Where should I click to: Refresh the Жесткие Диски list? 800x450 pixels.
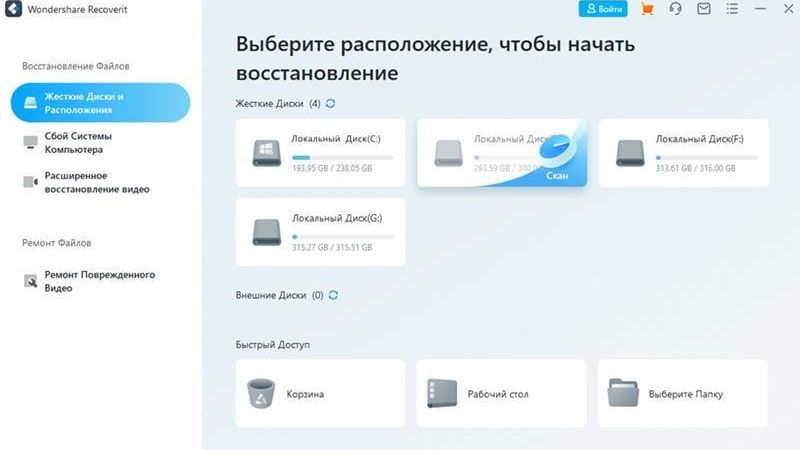(x=331, y=104)
